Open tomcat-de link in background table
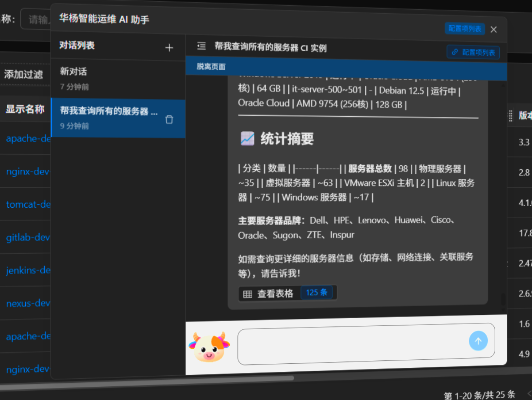532x400 pixels. pyautogui.click(x=28, y=204)
